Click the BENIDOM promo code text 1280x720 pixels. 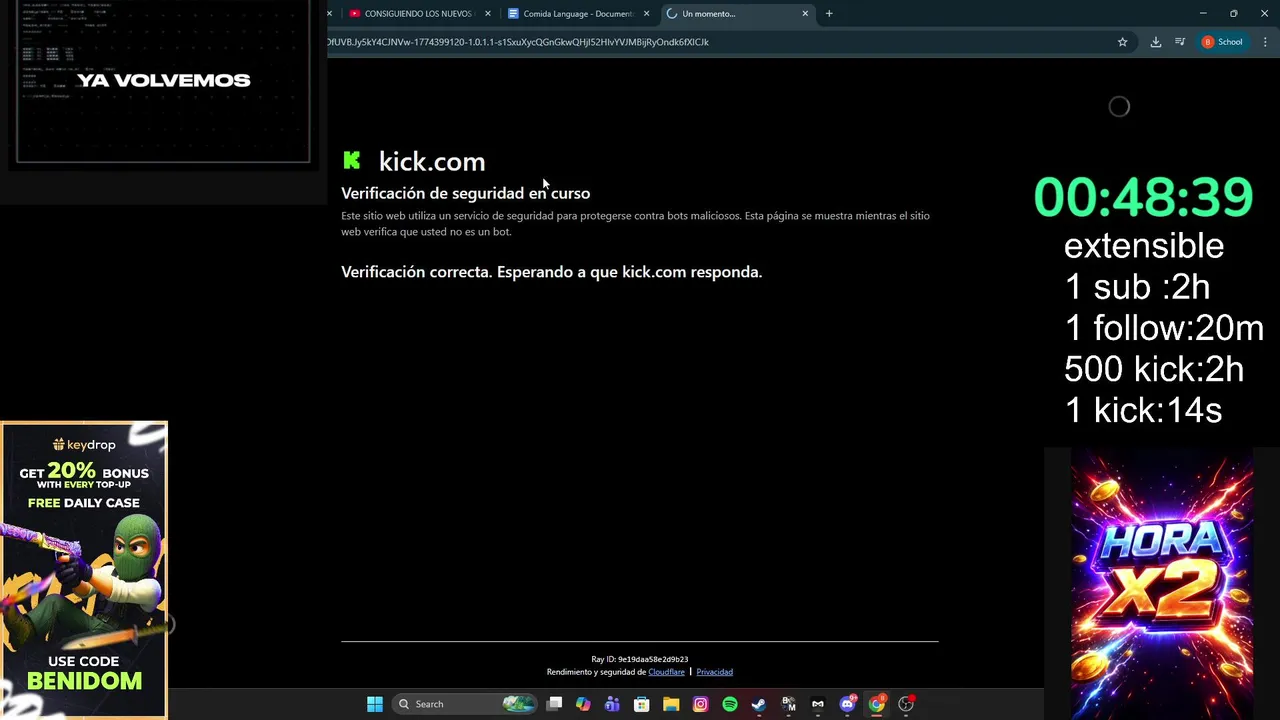tap(84, 681)
